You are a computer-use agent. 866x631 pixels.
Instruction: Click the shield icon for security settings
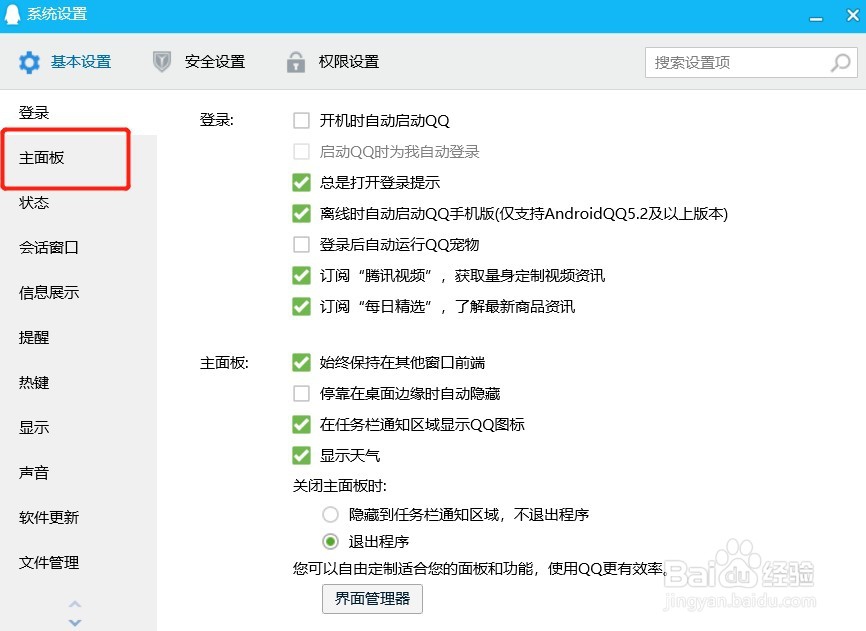point(162,62)
